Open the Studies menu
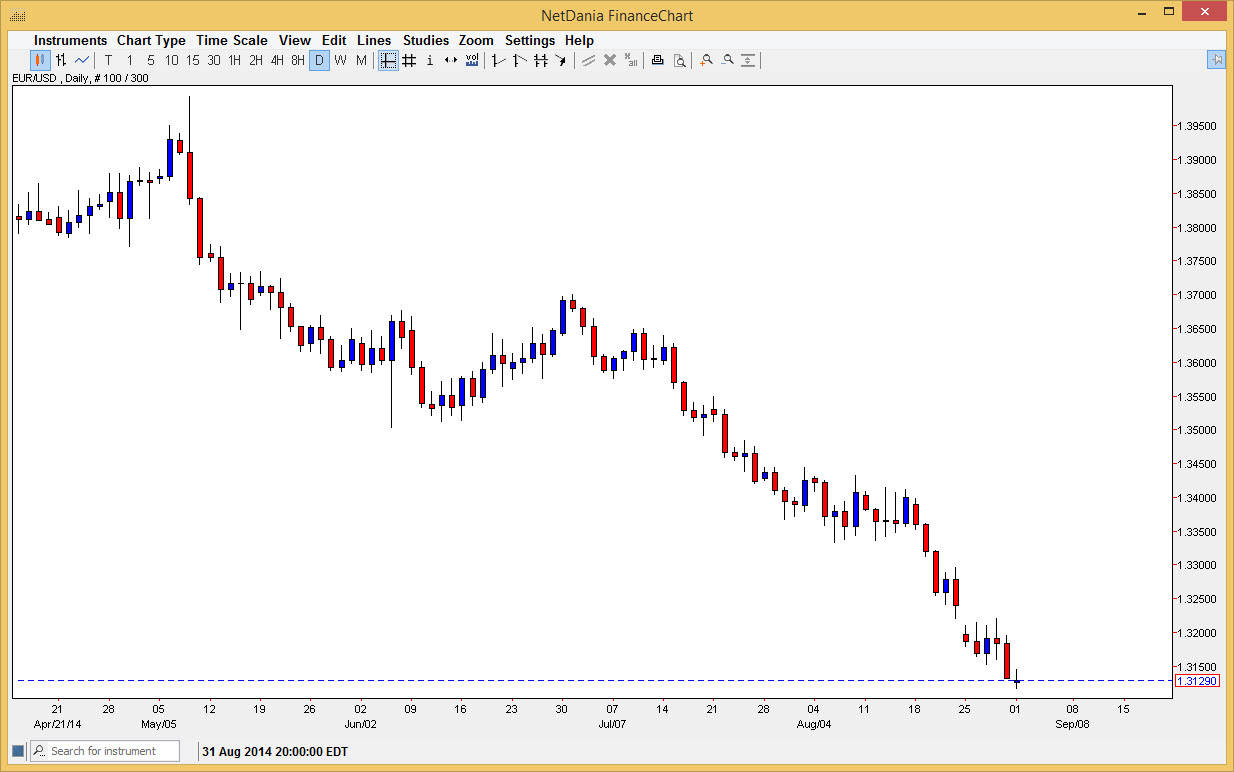The image size is (1234, 772). tap(426, 40)
